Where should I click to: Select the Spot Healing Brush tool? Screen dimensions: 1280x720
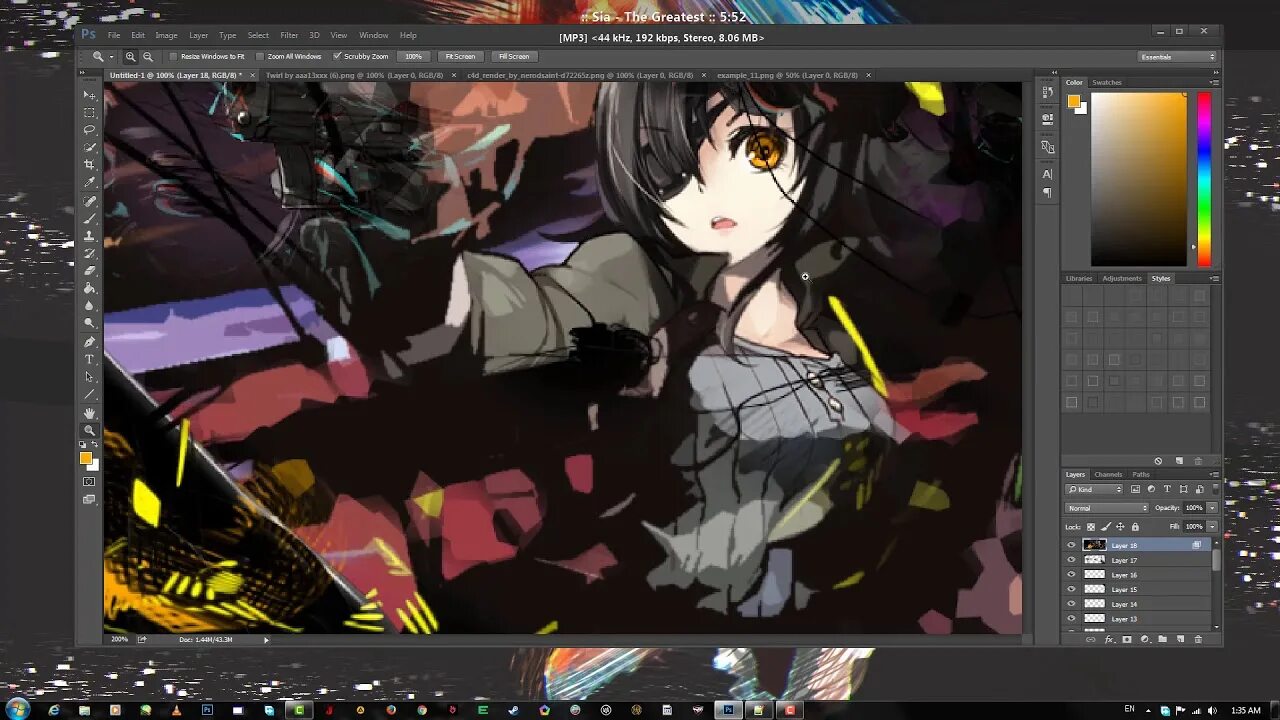(x=89, y=201)
